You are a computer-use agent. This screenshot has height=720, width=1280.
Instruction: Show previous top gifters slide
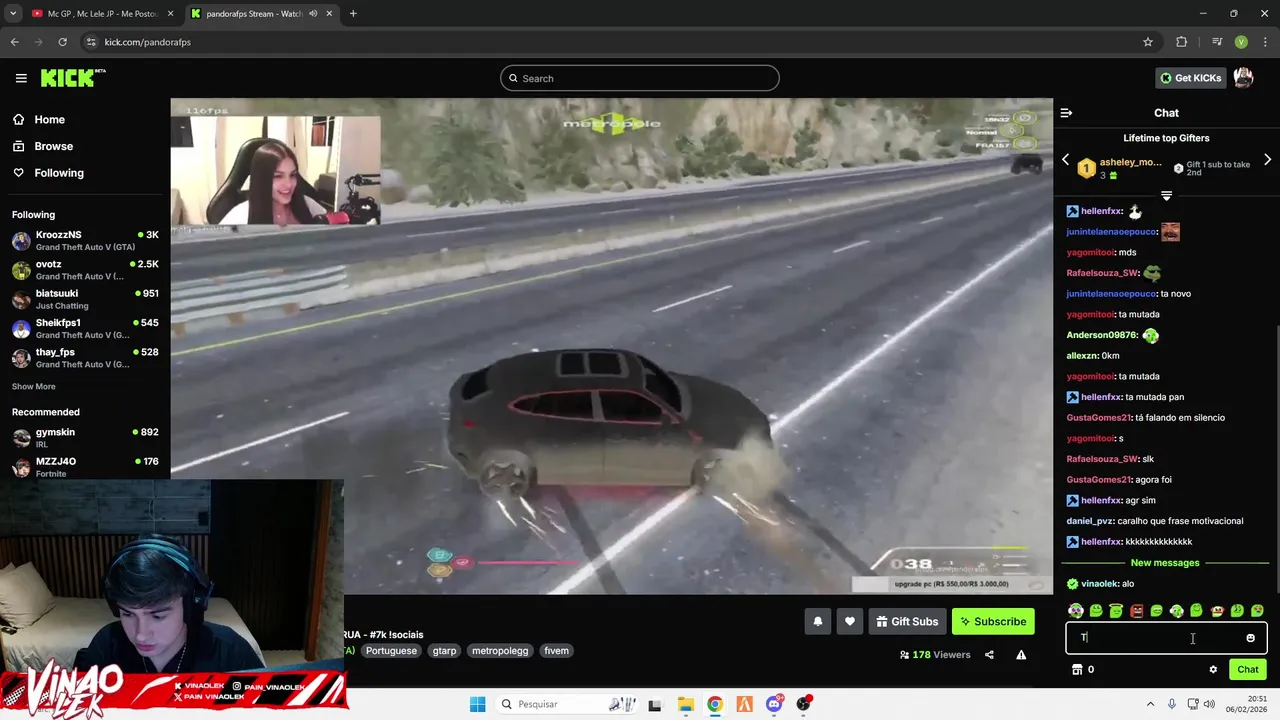(1065, 160)
